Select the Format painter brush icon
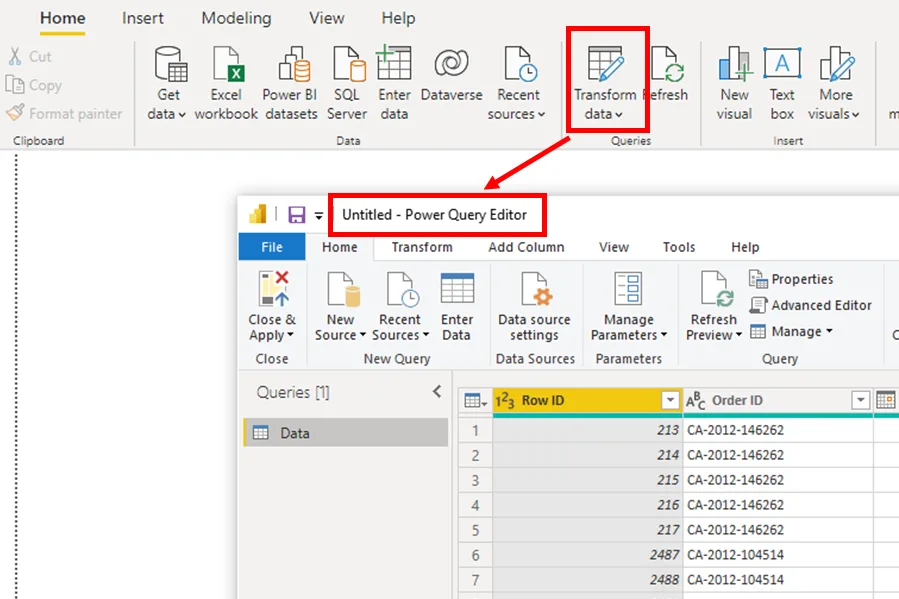Screen dimensions: 899x599 15,112
